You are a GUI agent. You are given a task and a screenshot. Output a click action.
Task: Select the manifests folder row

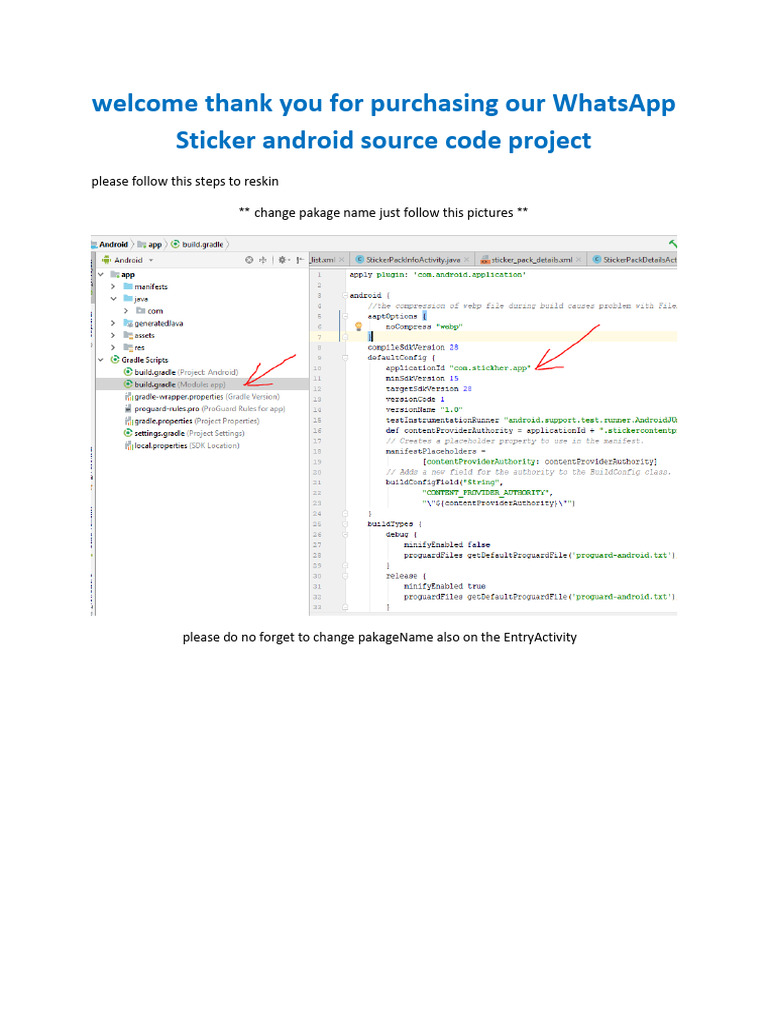click(202, 287)
